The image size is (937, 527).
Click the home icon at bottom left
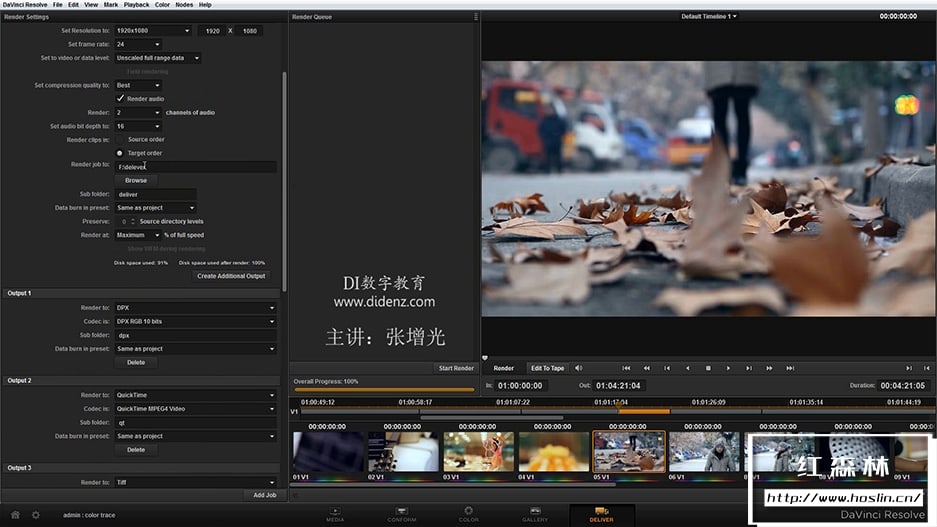(16, 514)
